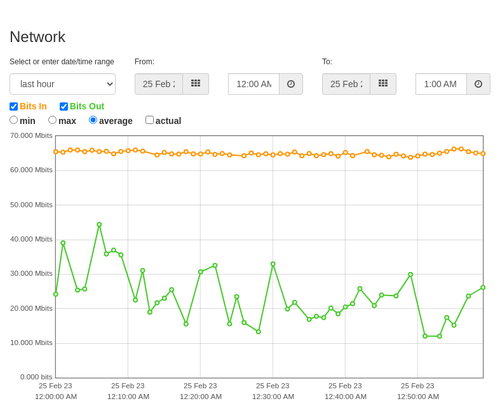Image resolution: width=500 pixels, height=403 pixels.
Task: Click the 10.000 Mbits axis label
Action: [31, 343]
